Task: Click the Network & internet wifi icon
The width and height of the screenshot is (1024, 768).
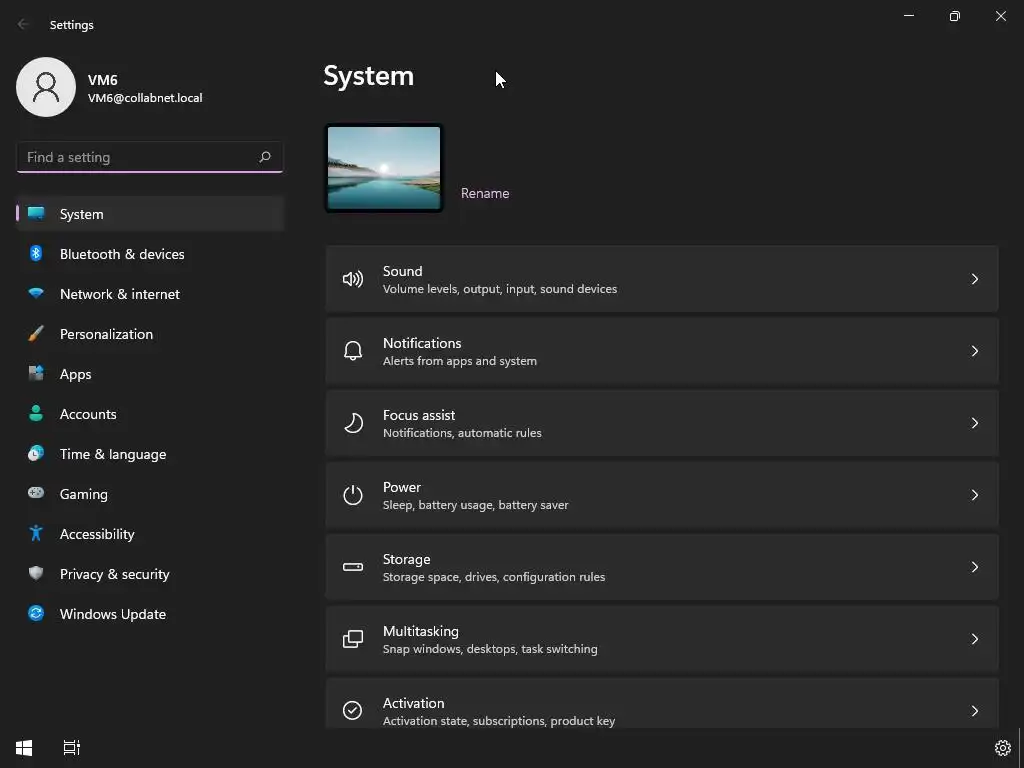Action: pyautogui.click(x=36, y=294)
